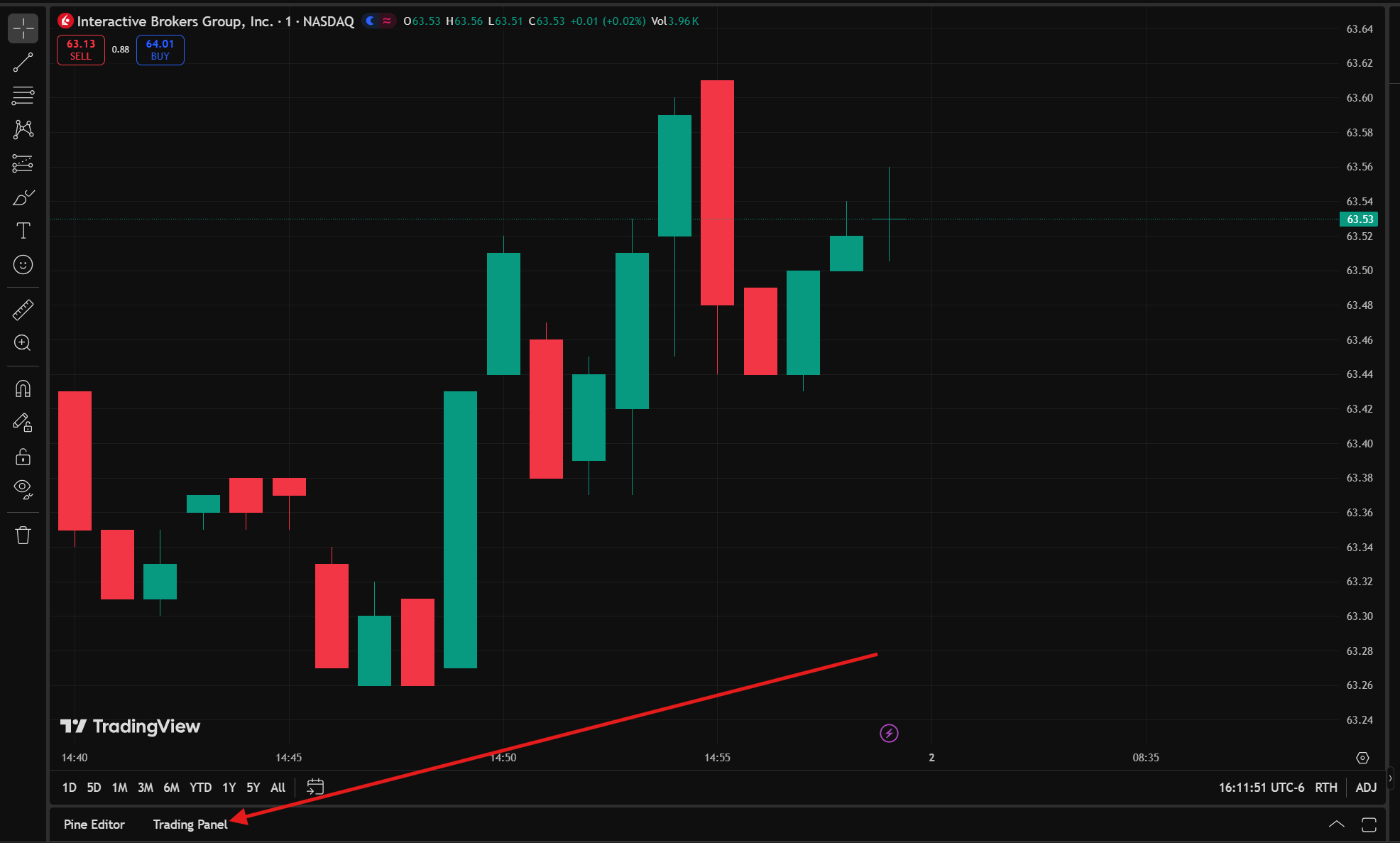Open the go to date calendar

coord(315,787)
